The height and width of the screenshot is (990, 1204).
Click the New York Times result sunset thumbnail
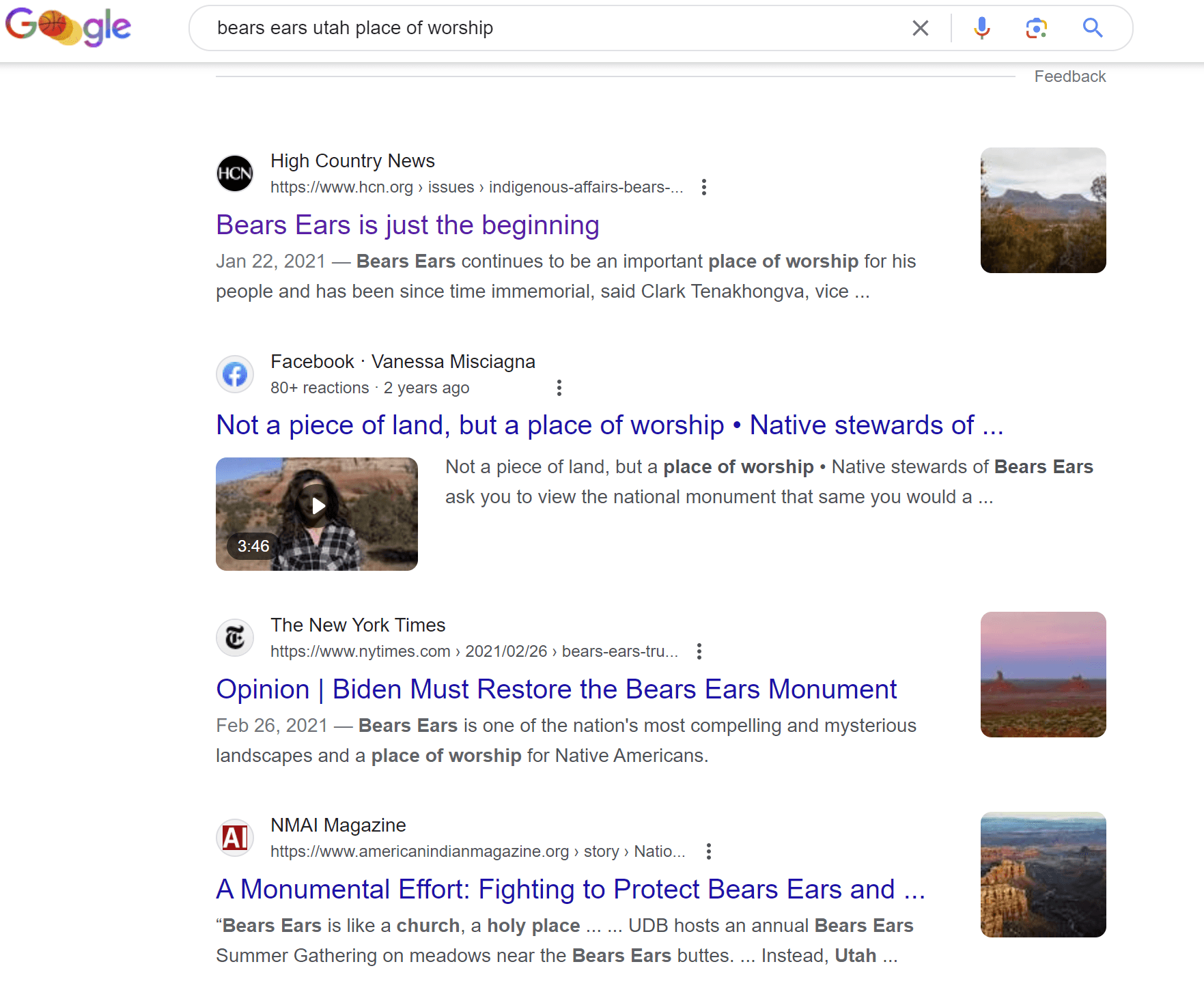click(1043, 675)
